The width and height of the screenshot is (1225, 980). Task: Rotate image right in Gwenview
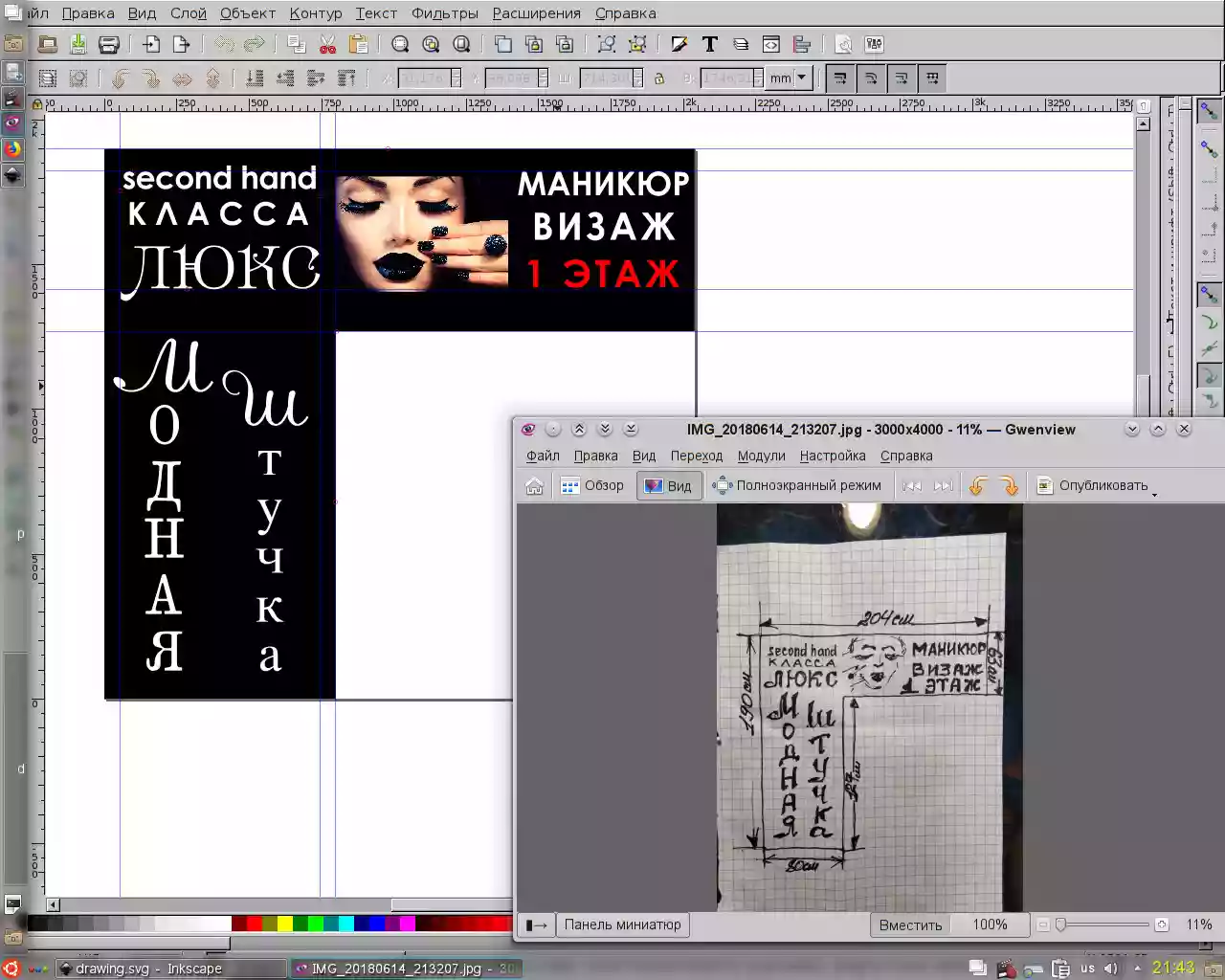point(1010,486)
